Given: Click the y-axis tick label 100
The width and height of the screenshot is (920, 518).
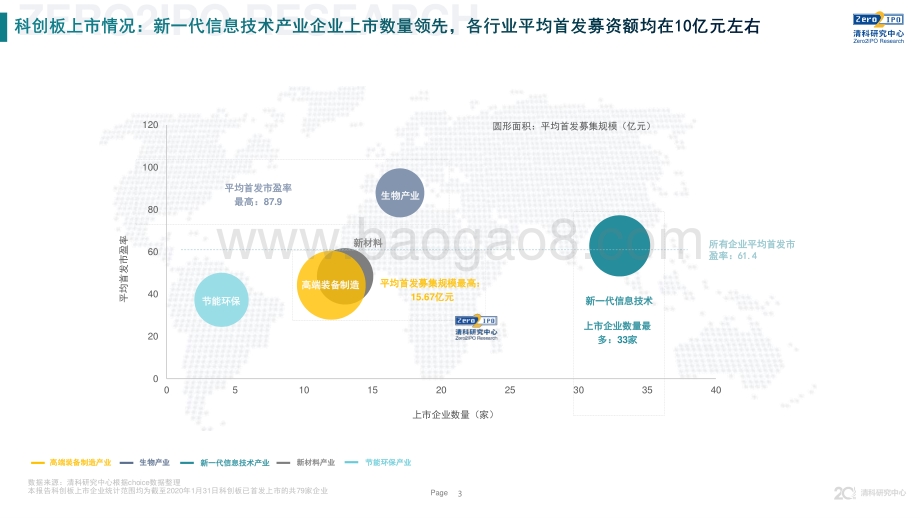Looking at the screenshot, I should 150,167.
